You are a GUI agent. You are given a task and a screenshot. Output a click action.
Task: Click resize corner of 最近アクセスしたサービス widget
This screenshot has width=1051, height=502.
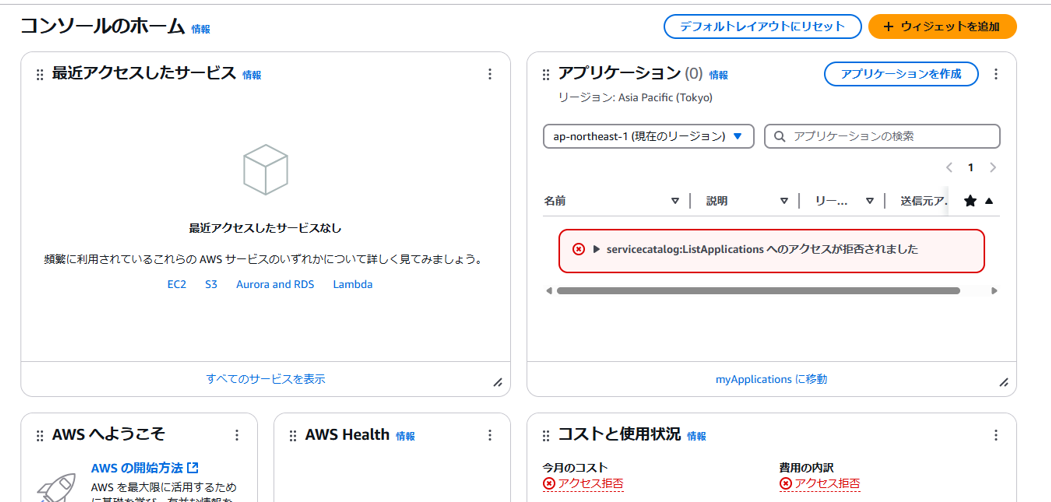pyautogui.click(x=497, y=382)
